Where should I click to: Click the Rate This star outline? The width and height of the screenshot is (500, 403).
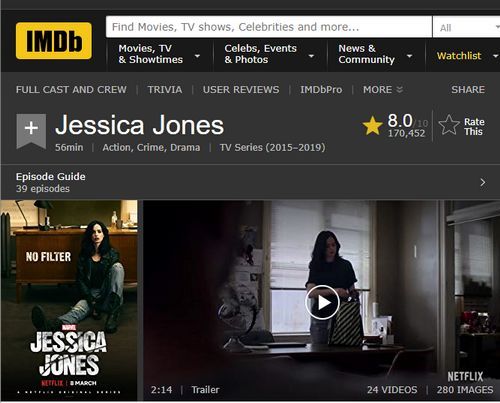coord(449,126)
